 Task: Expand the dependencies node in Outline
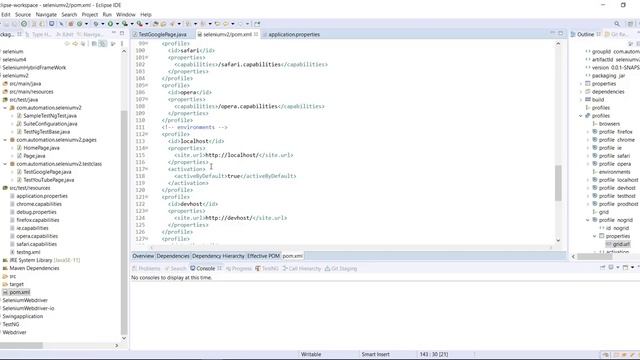(x=581, y=92)
